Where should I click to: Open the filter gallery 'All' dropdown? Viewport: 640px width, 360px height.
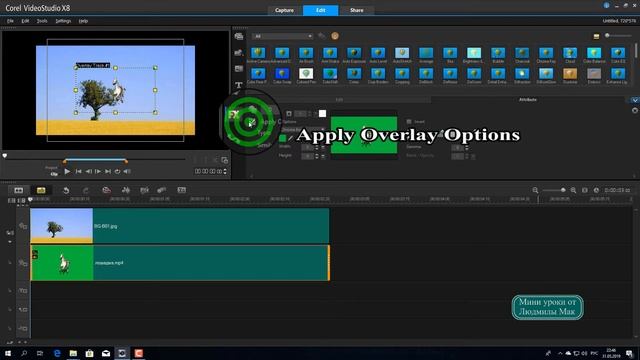[282, 36]
